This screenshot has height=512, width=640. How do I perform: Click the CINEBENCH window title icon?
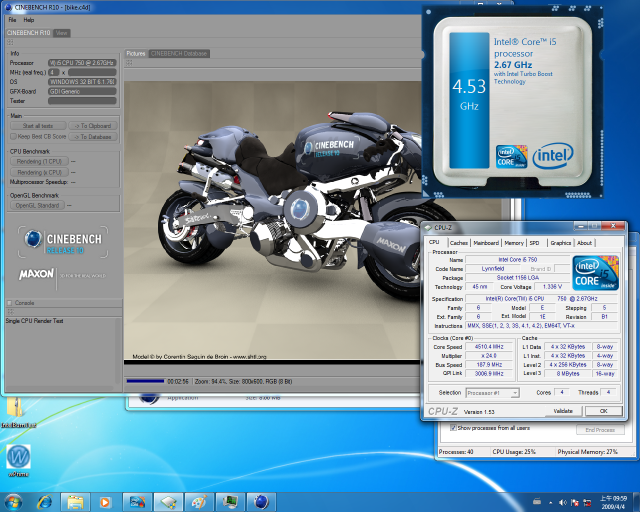click(9, 7)
